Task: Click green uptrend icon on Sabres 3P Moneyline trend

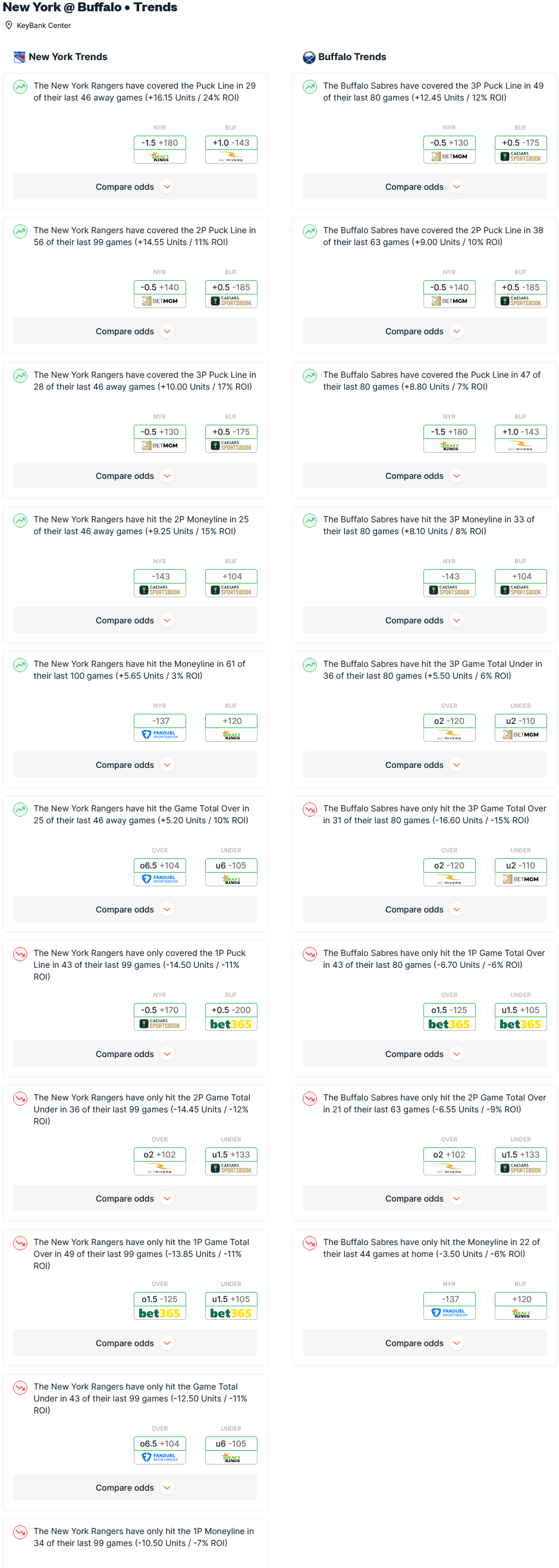Action: click(x=310, y=520)
